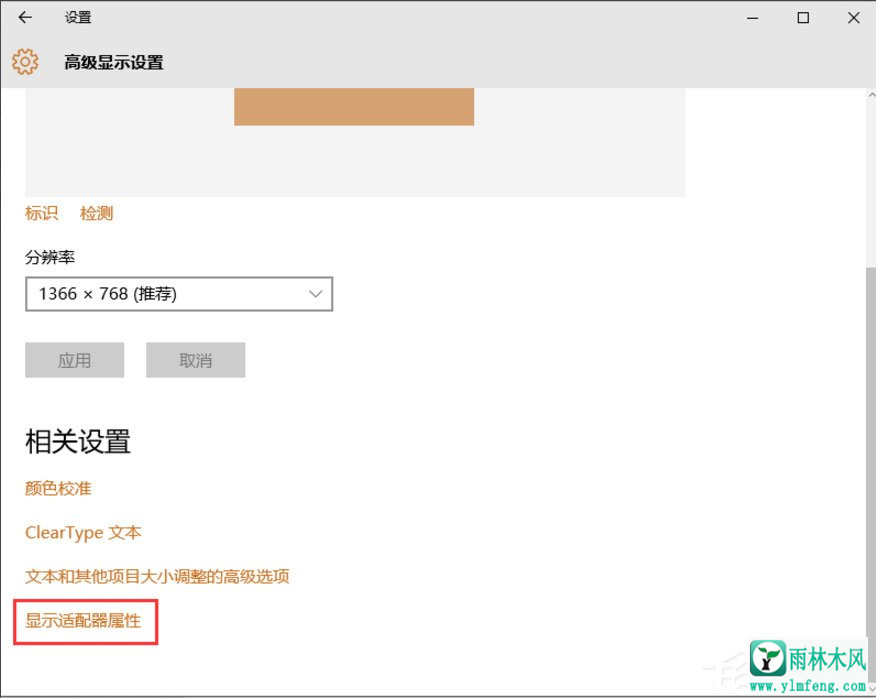Open the 分辨率 resolution dropdown

(x=179, y=294)
